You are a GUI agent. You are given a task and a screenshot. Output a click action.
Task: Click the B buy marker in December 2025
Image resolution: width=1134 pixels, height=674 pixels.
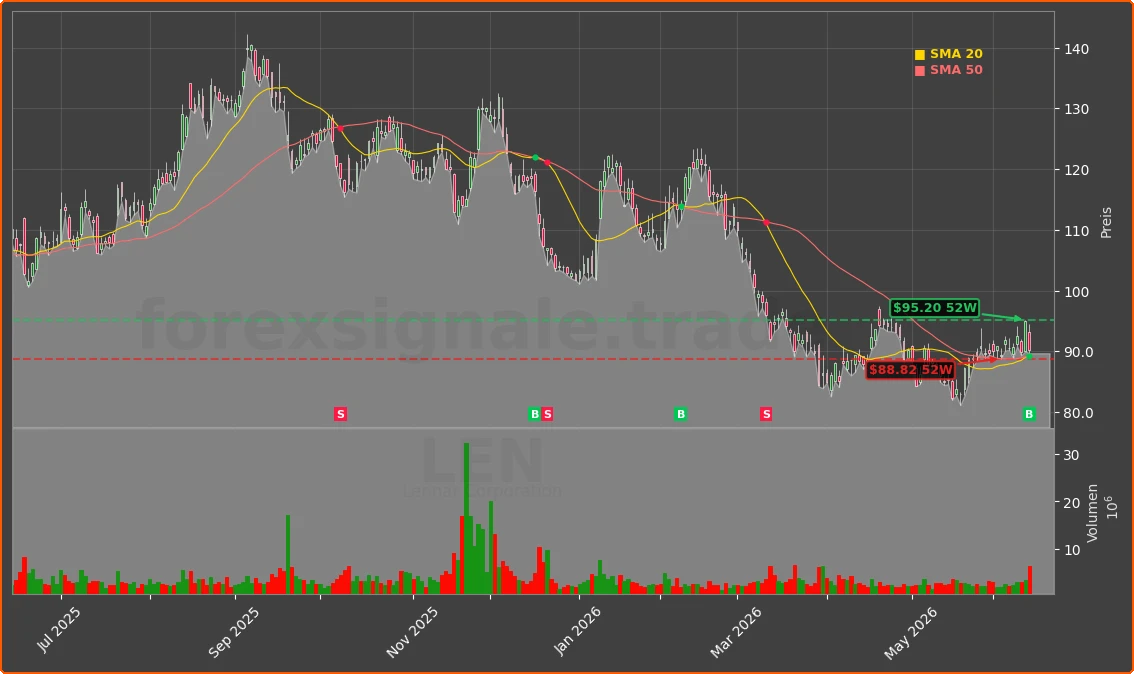pos(534,414)
